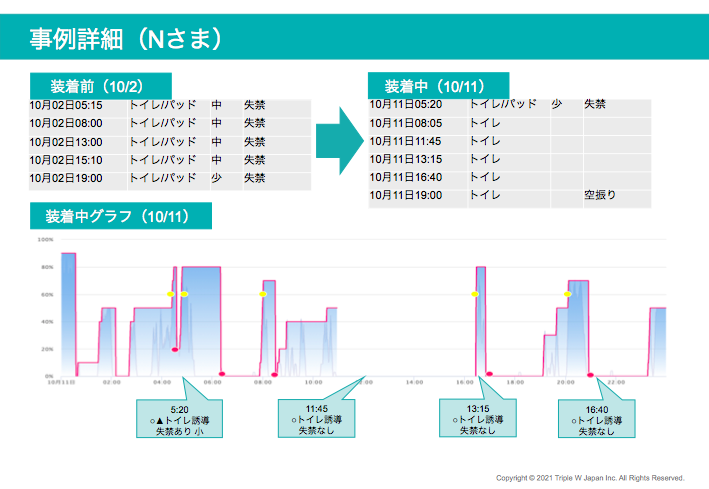Screen dimensions: 709x489
Task: Open the 11:45 トイレ誘導 callout box
Action: tap(316, 420)
